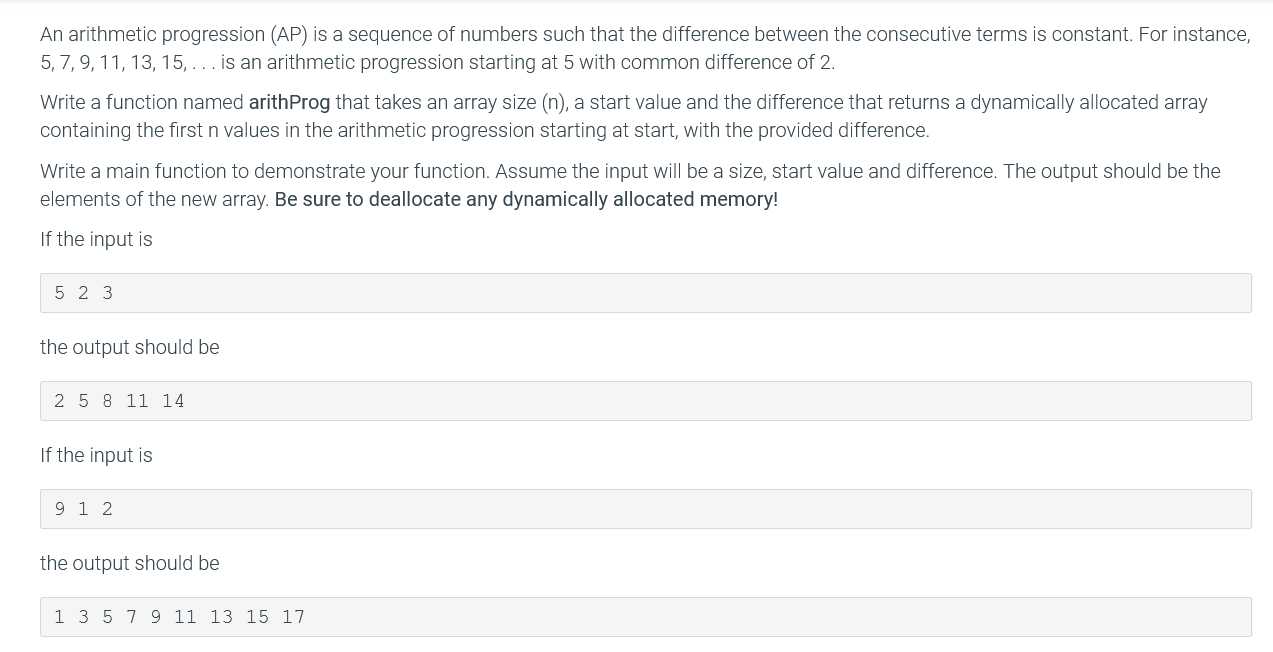1273x652 pixels.
Task: Click "the output should be" above "2 5 8 11 14"
Action: 130,347
